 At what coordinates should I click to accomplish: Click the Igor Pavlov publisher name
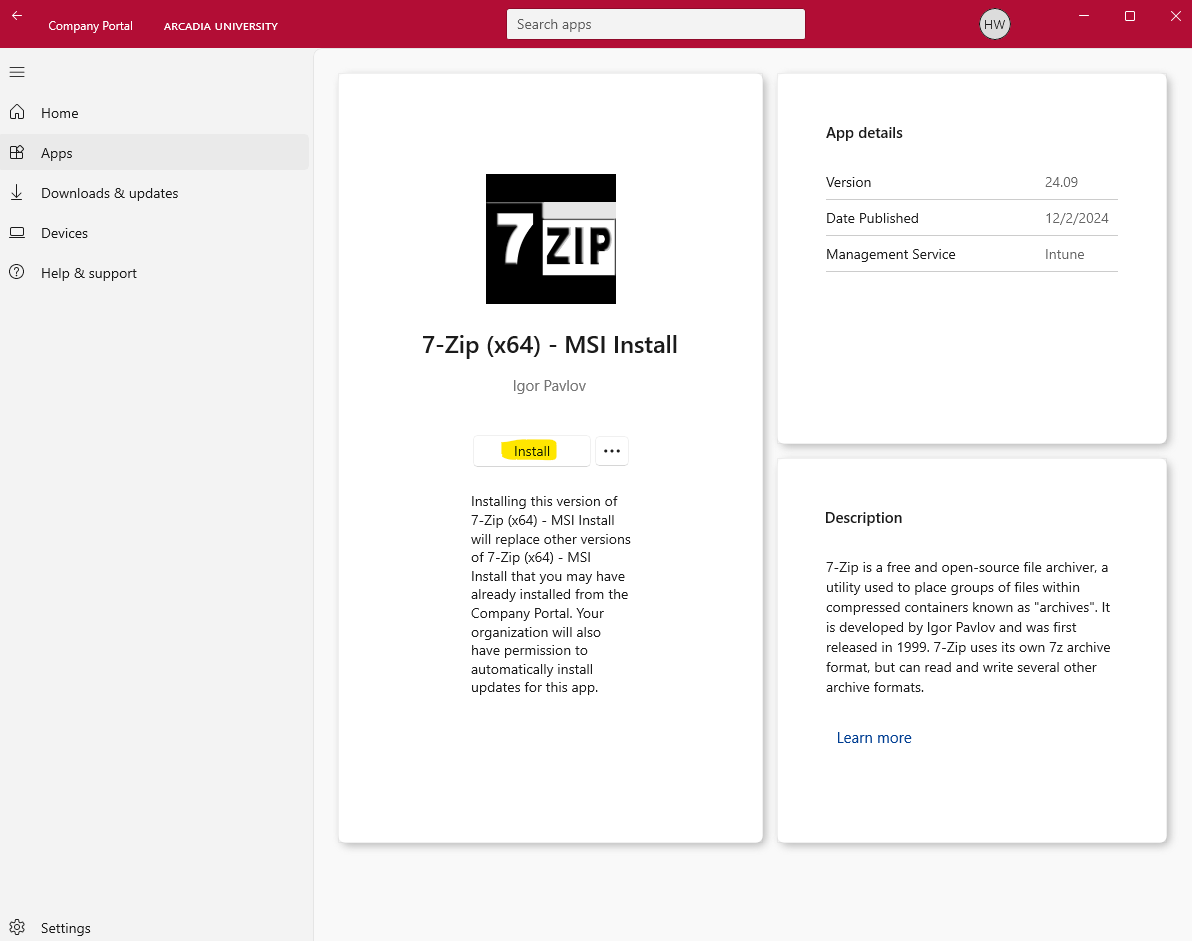point(549,386)
